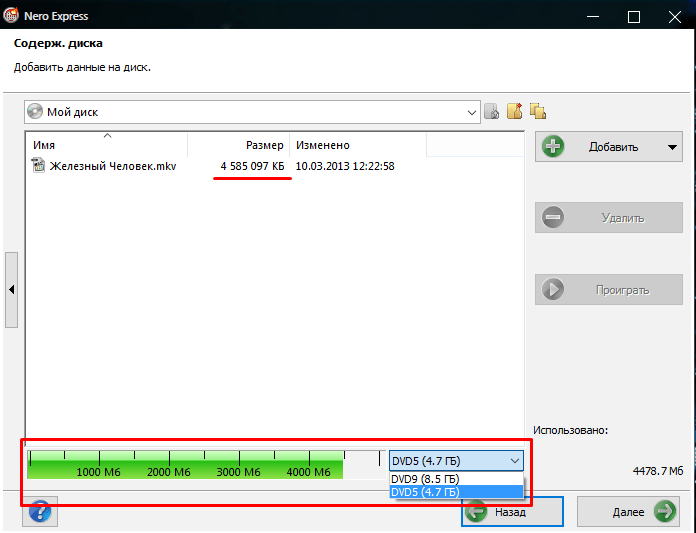Click the Удалить button
The image size is (696, 533).
tap(609, 217)
